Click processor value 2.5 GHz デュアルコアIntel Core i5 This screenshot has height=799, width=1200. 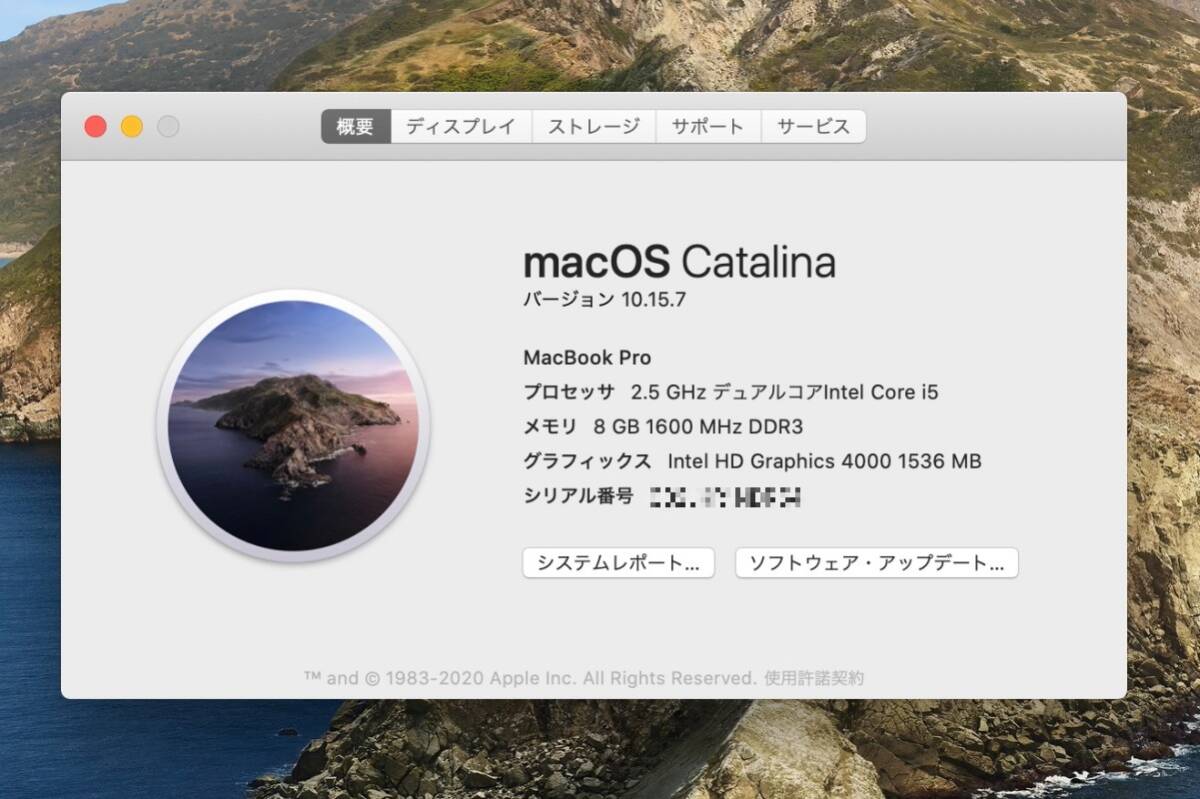click(785, 392)
